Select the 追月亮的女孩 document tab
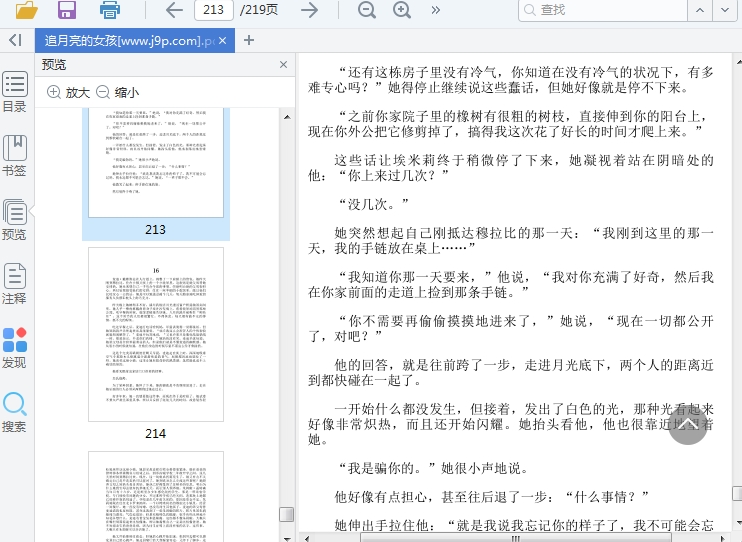 point(127,41)
